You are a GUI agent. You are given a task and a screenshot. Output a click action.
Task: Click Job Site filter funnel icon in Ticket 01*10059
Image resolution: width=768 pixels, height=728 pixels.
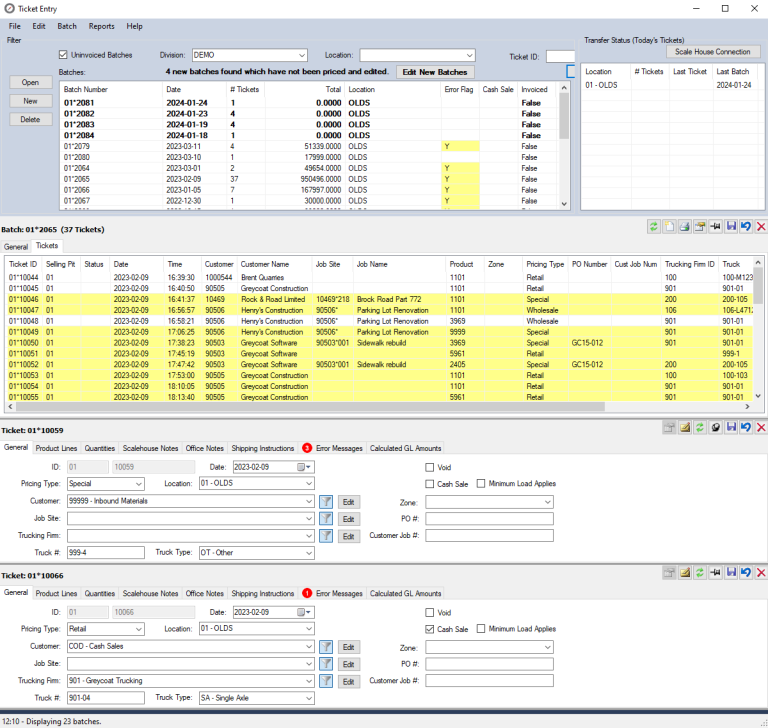(x=326, y=519)
